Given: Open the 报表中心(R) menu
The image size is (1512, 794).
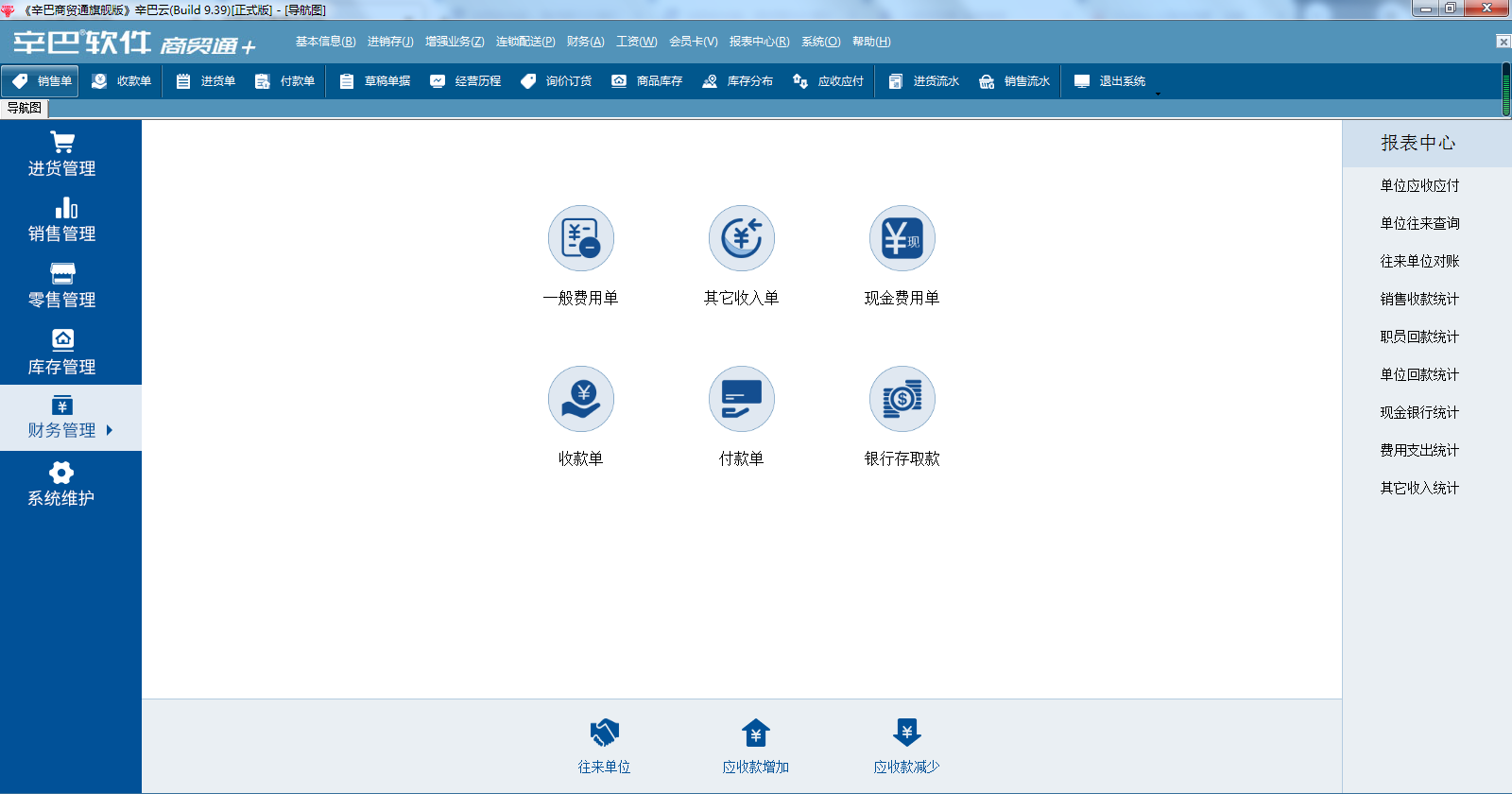Looking at the screenshot, I should tap(760, 42).
